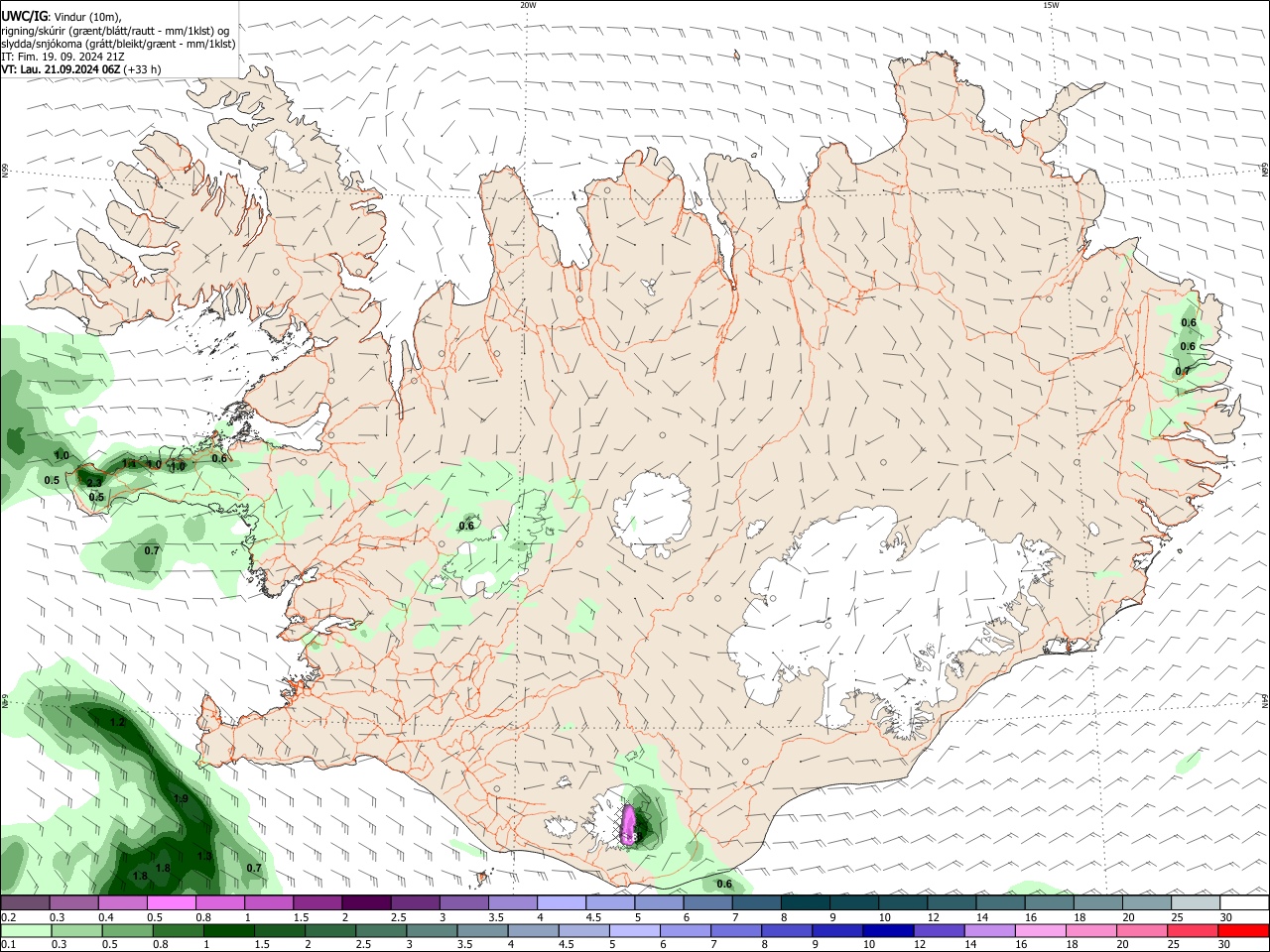1270x952 pixels.
Task: Click the 'VT: Lau. 21.09.2024 06Z' valid time
Action: pyautogui.click(x=61, y=69)
